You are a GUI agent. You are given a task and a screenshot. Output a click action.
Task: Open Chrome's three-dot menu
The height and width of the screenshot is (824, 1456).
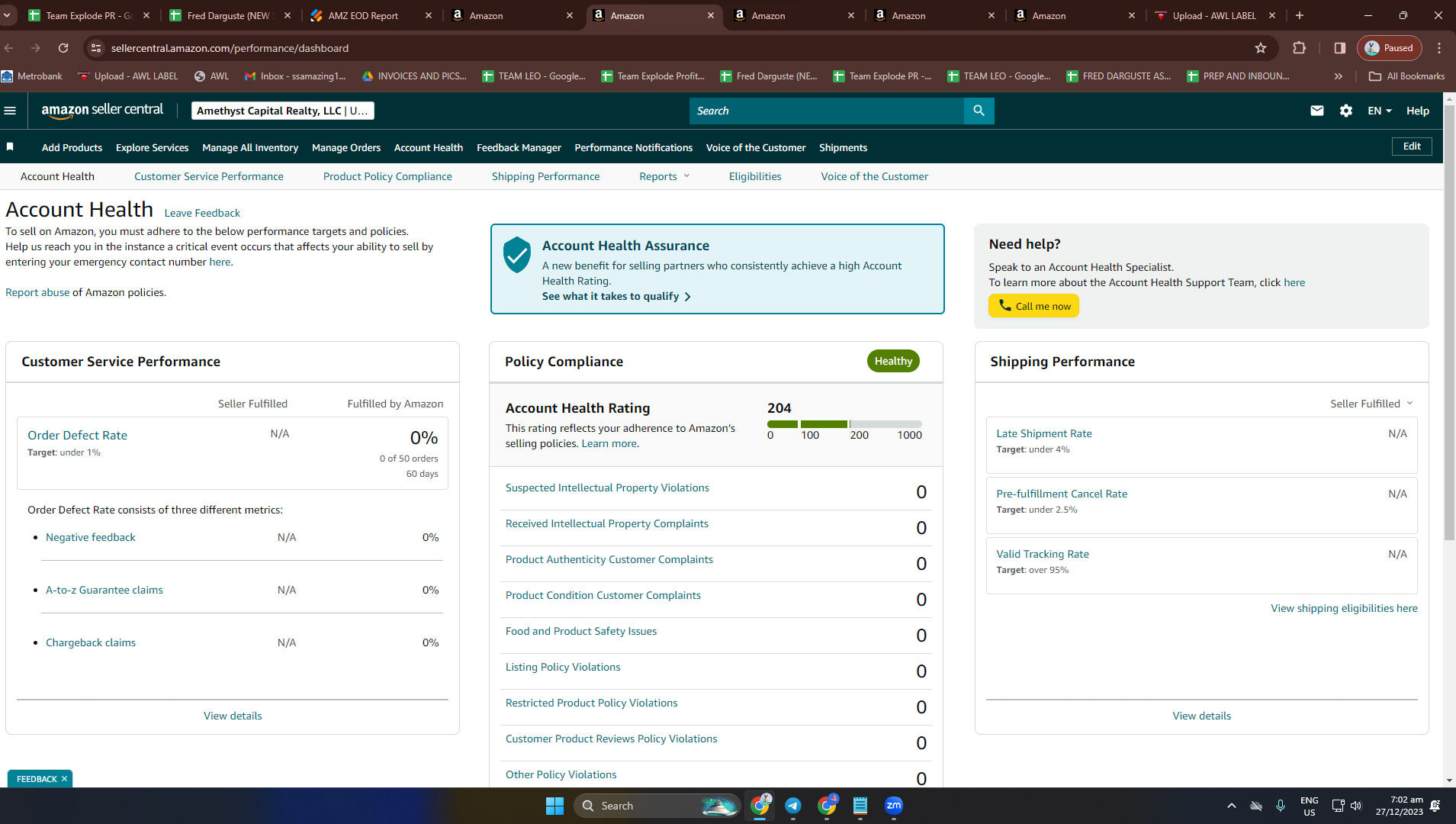click(1439, 48)
